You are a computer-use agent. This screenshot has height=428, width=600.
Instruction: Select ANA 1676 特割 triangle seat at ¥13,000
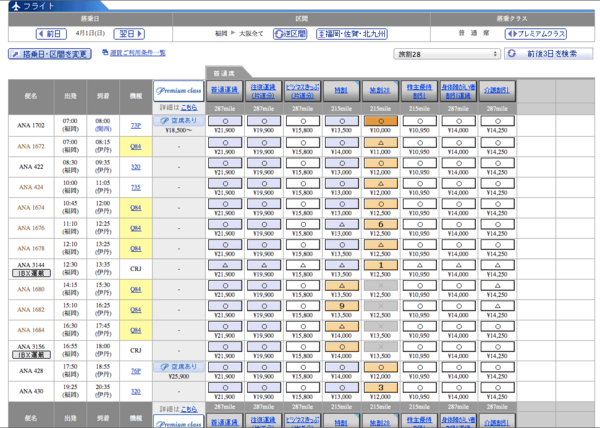point(342,224)
